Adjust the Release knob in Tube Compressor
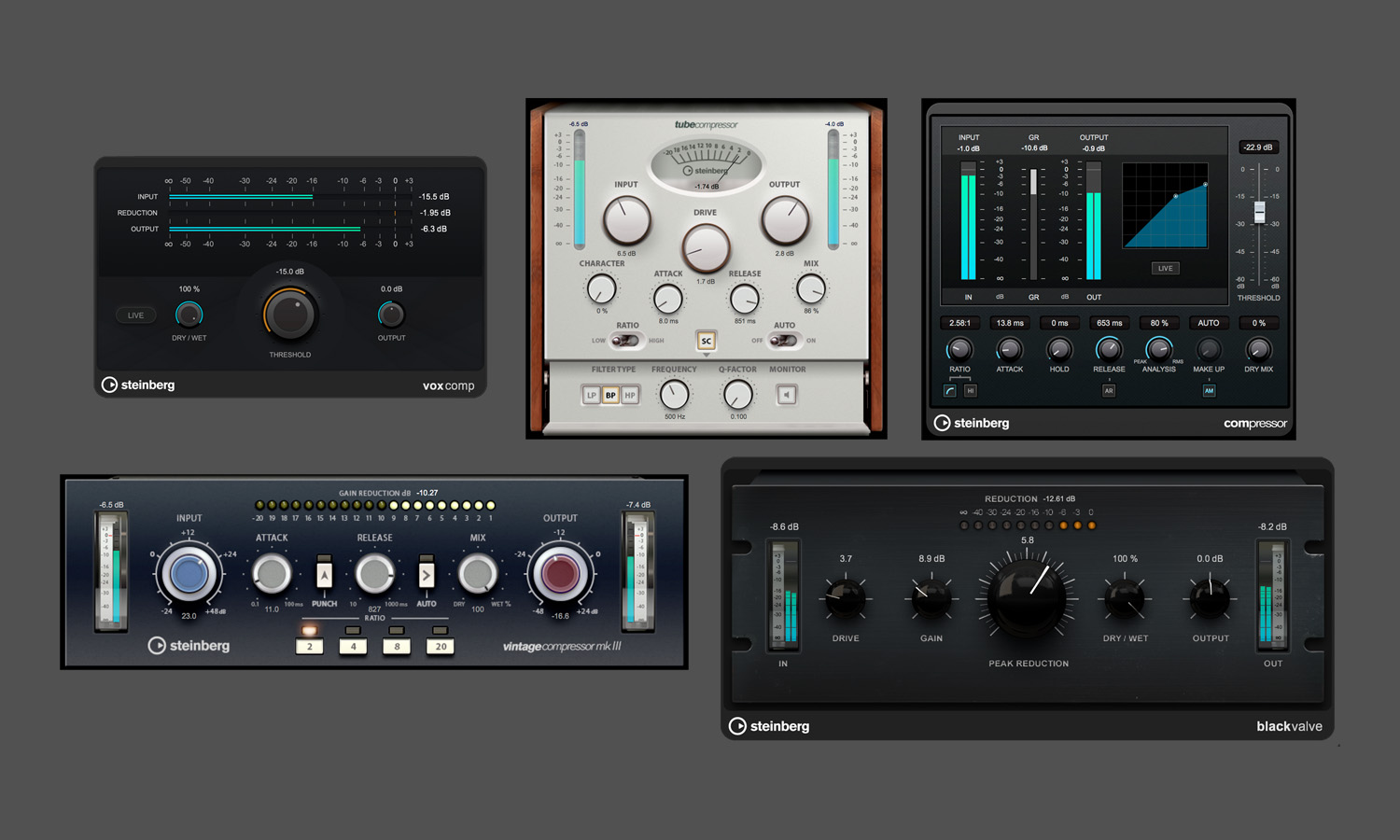 tap(744, 300)
